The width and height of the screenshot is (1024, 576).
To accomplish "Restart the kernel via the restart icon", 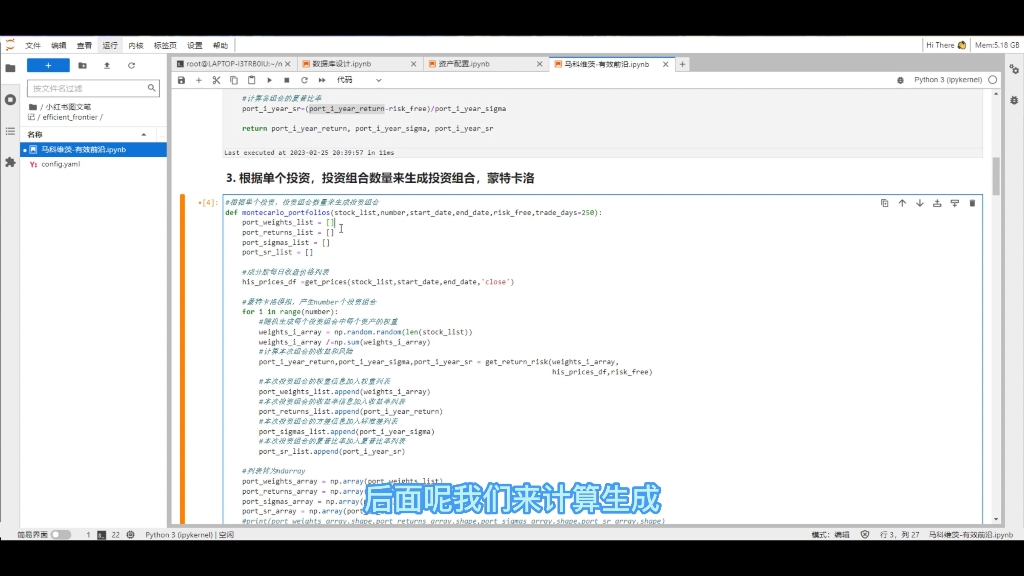I will click(x=304, y=80).
